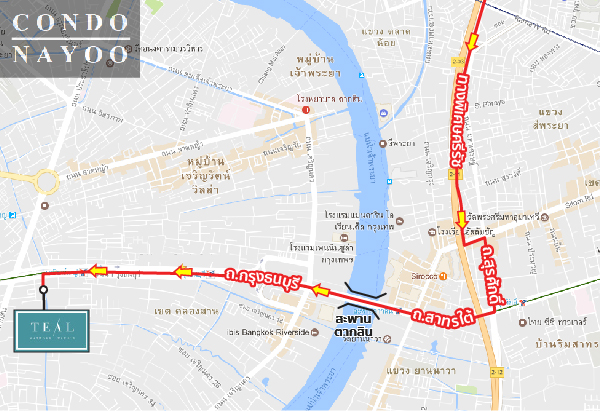This screenshot has height=411, width=600.
Task: Select the Si Phraya pier marker
Action: point(382,144)
